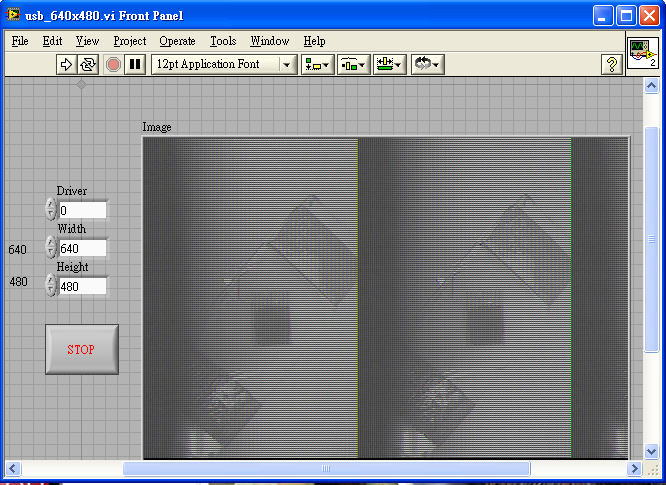Image resolution: width=666 pixels, height=485 pixels.
Task: Click the Height label
Action: (x=72, y=267)
